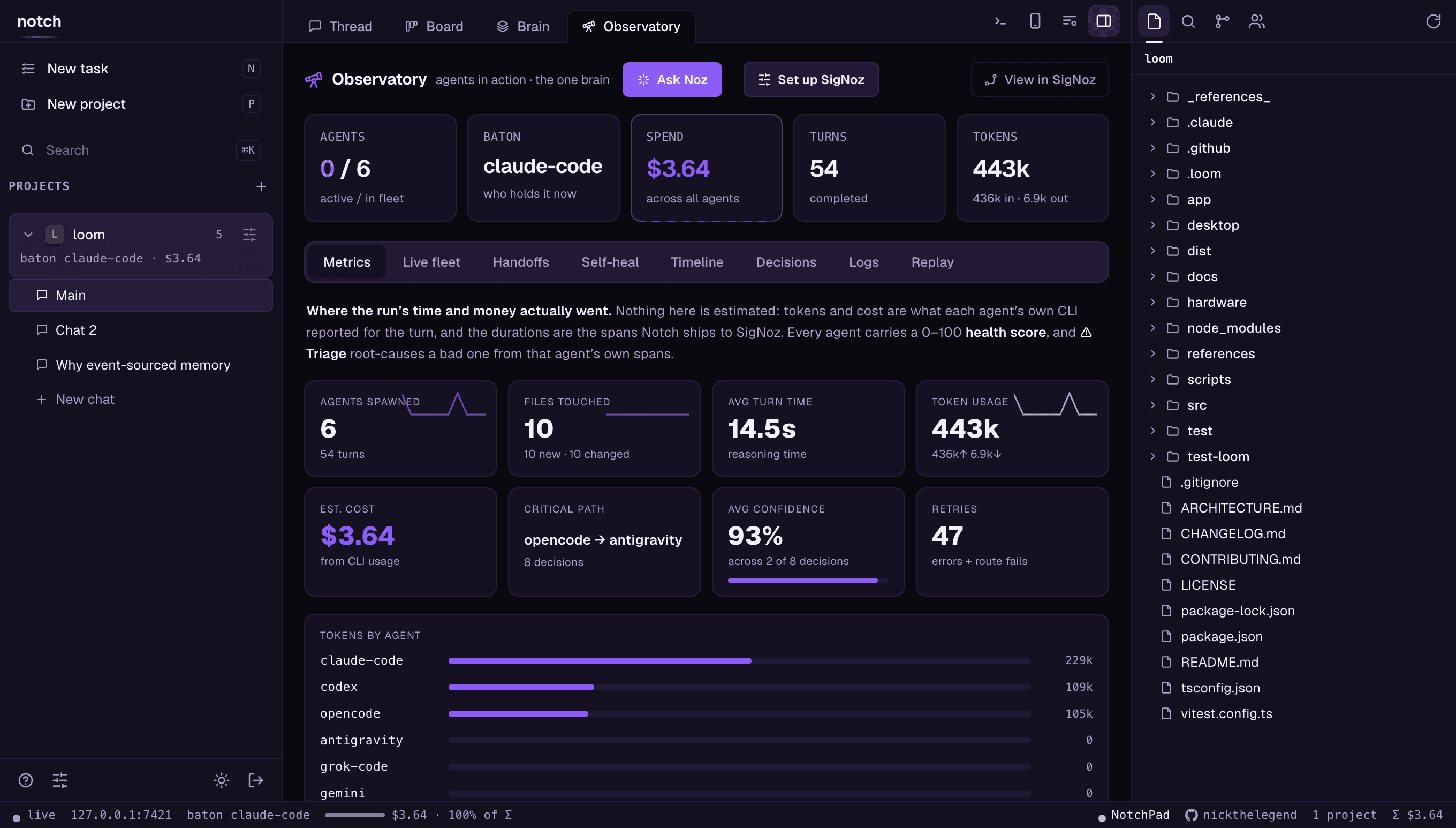Open the Live fleet sub-tab

point(431,262)
